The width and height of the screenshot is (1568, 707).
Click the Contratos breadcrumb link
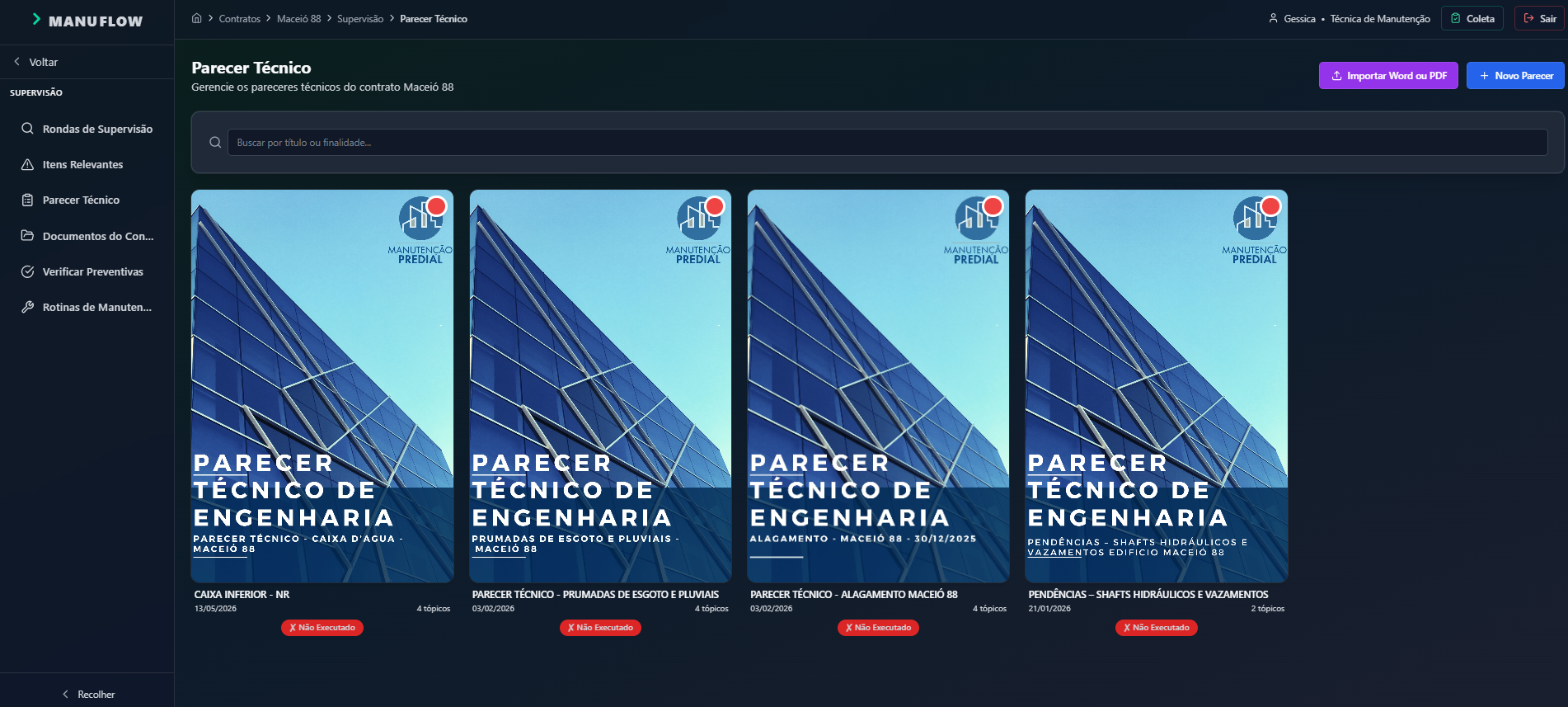(x=239, y=18)
